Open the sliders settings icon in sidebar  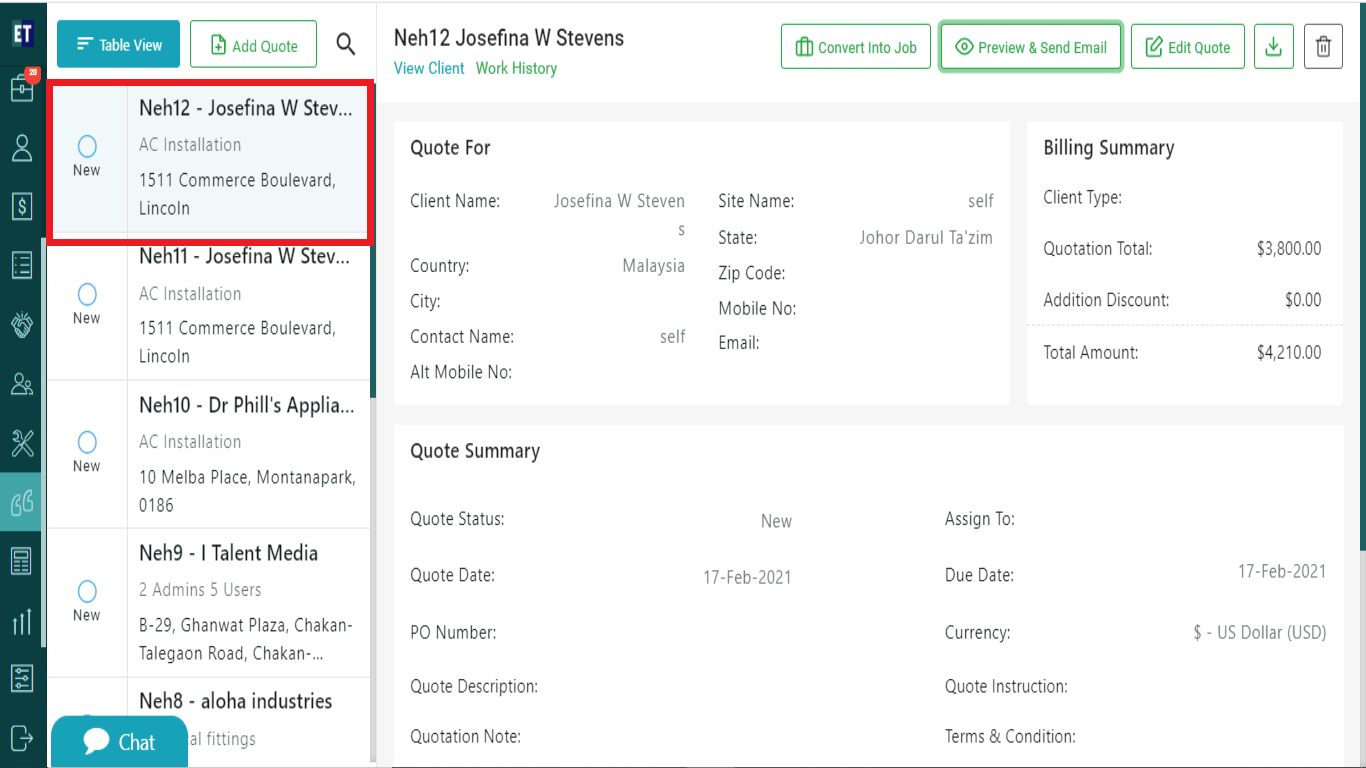pyautogui.click(x=22, y=679)
